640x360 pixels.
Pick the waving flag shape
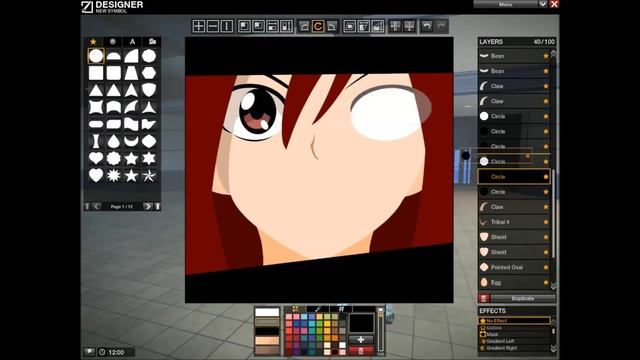point(131,124)
